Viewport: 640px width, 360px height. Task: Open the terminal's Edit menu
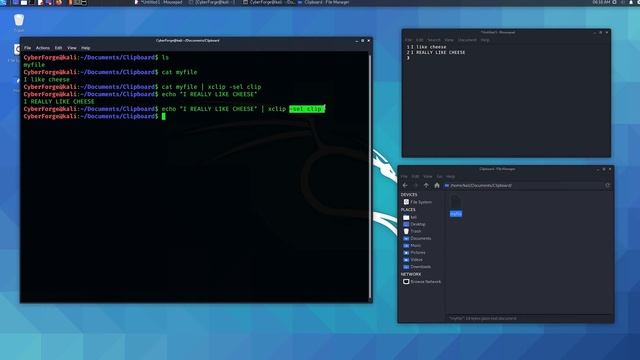pos(58,48)
